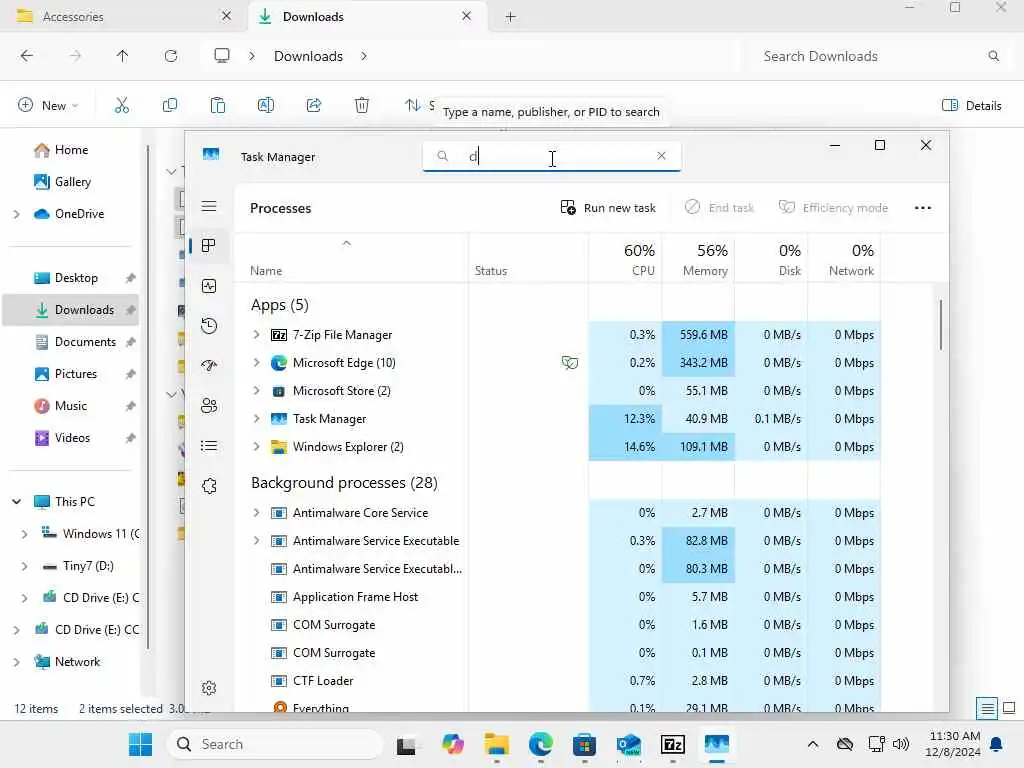Screen dimensions: 1024x768
Task: Click the Rename toolbar icon
Action: tap(266, 105)
